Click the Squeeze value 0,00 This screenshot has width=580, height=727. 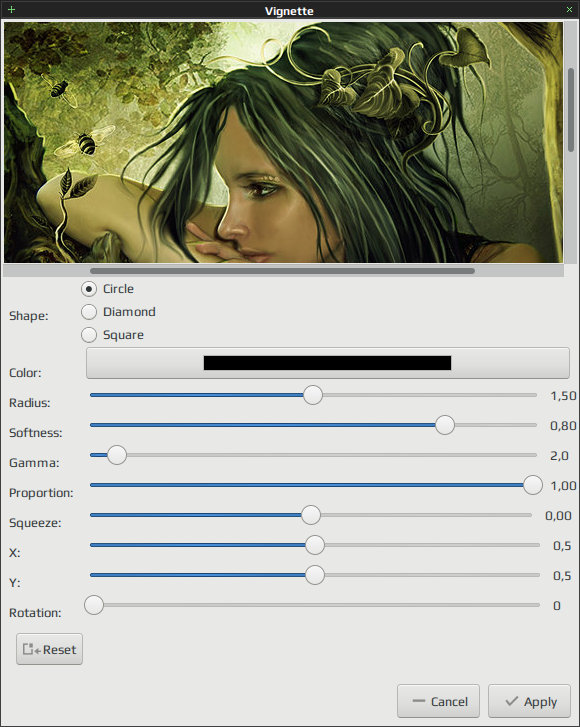click(558, 516)
